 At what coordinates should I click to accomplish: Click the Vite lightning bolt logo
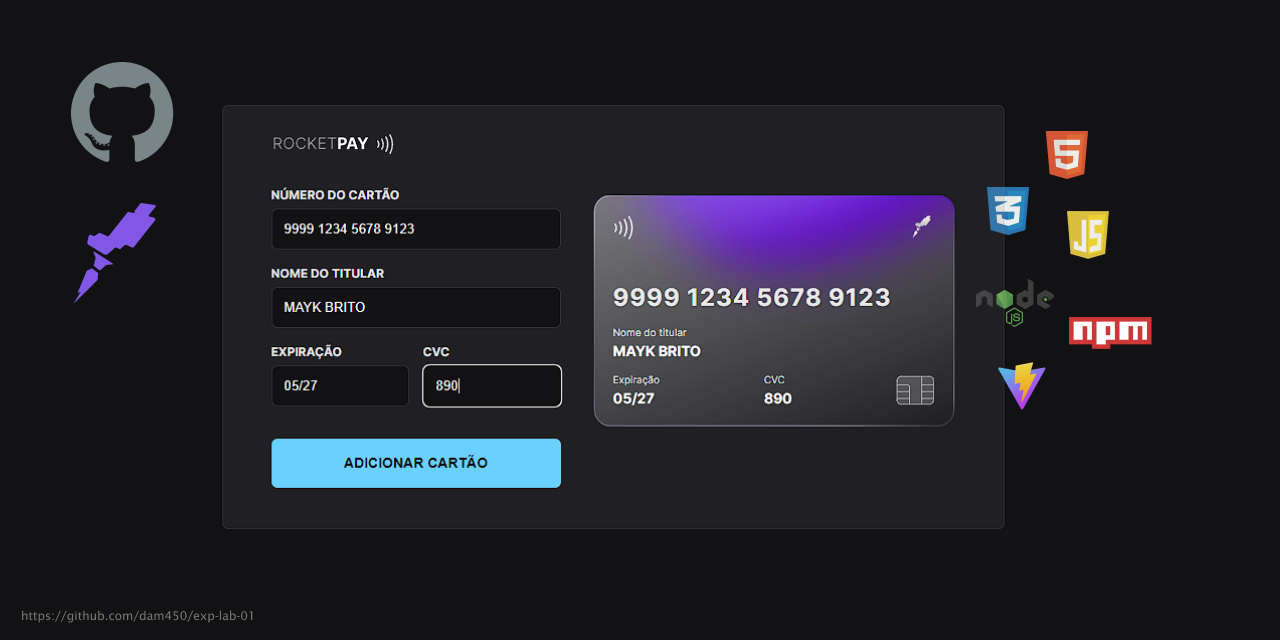coord(1022,386)
